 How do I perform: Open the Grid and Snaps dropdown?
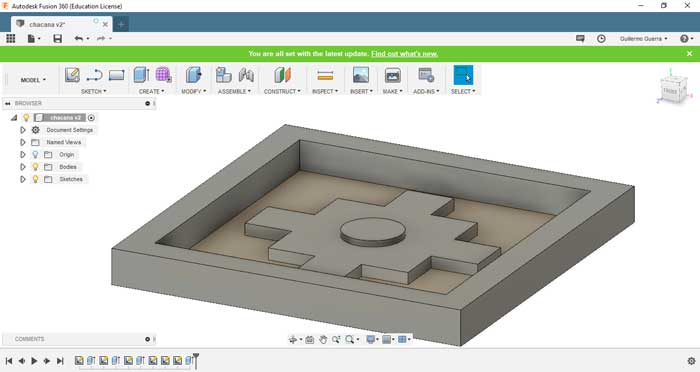[388, 339]
